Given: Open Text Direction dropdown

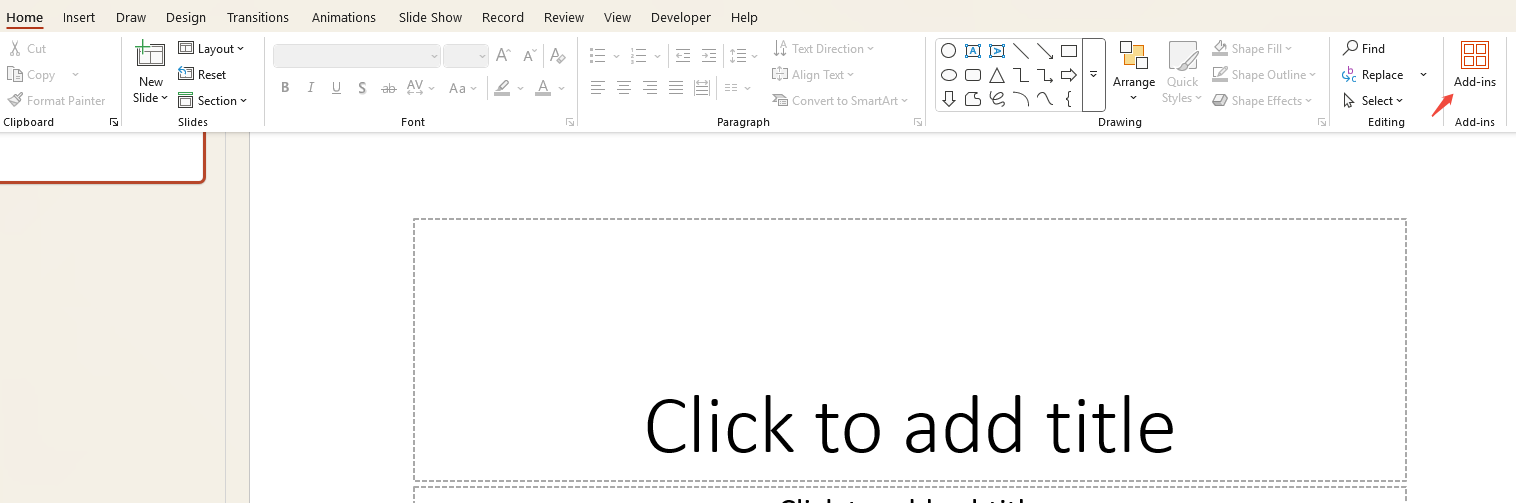Looking at the screenshot, I should tap(824, 48).
